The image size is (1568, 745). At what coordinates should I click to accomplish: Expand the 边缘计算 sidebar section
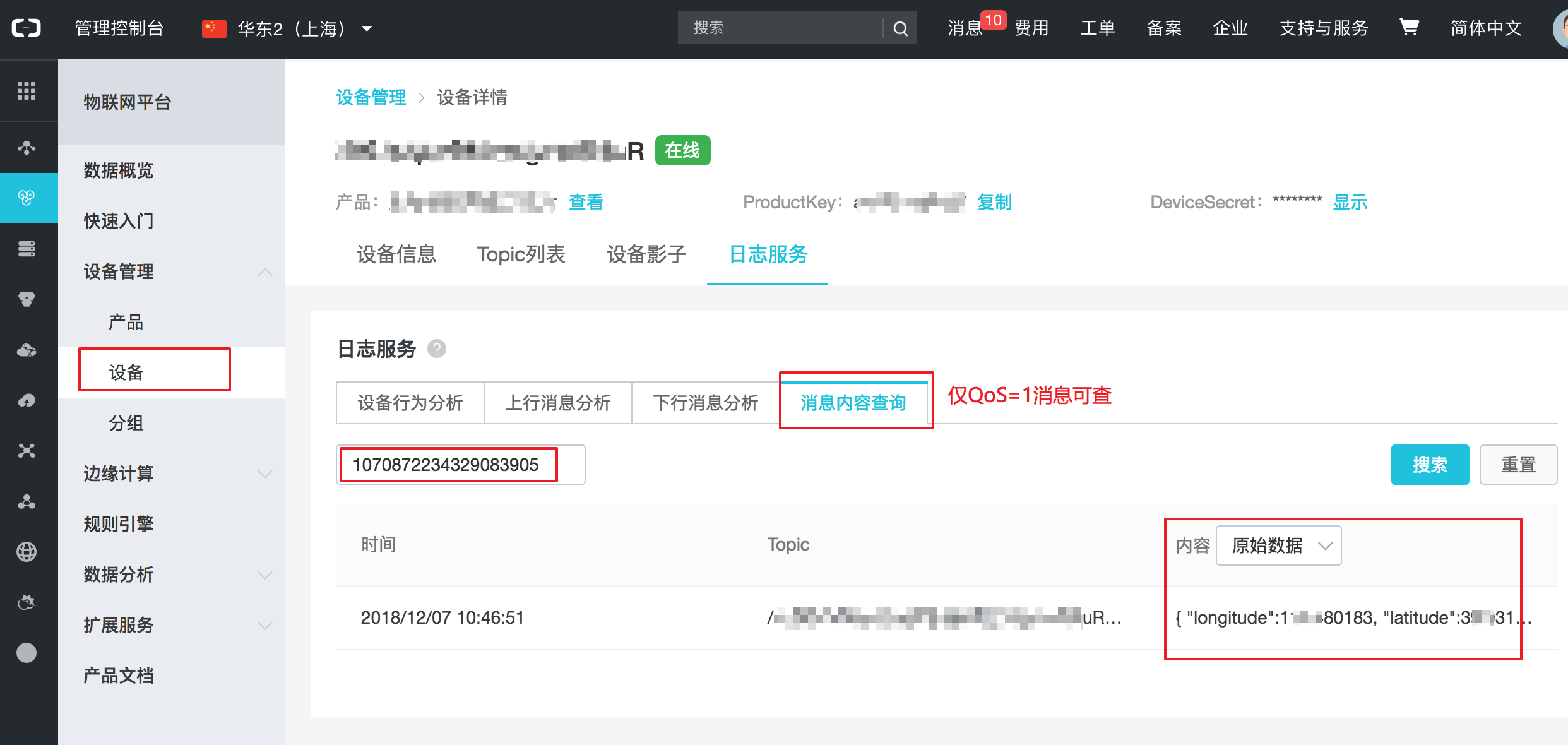coord(265,474)
